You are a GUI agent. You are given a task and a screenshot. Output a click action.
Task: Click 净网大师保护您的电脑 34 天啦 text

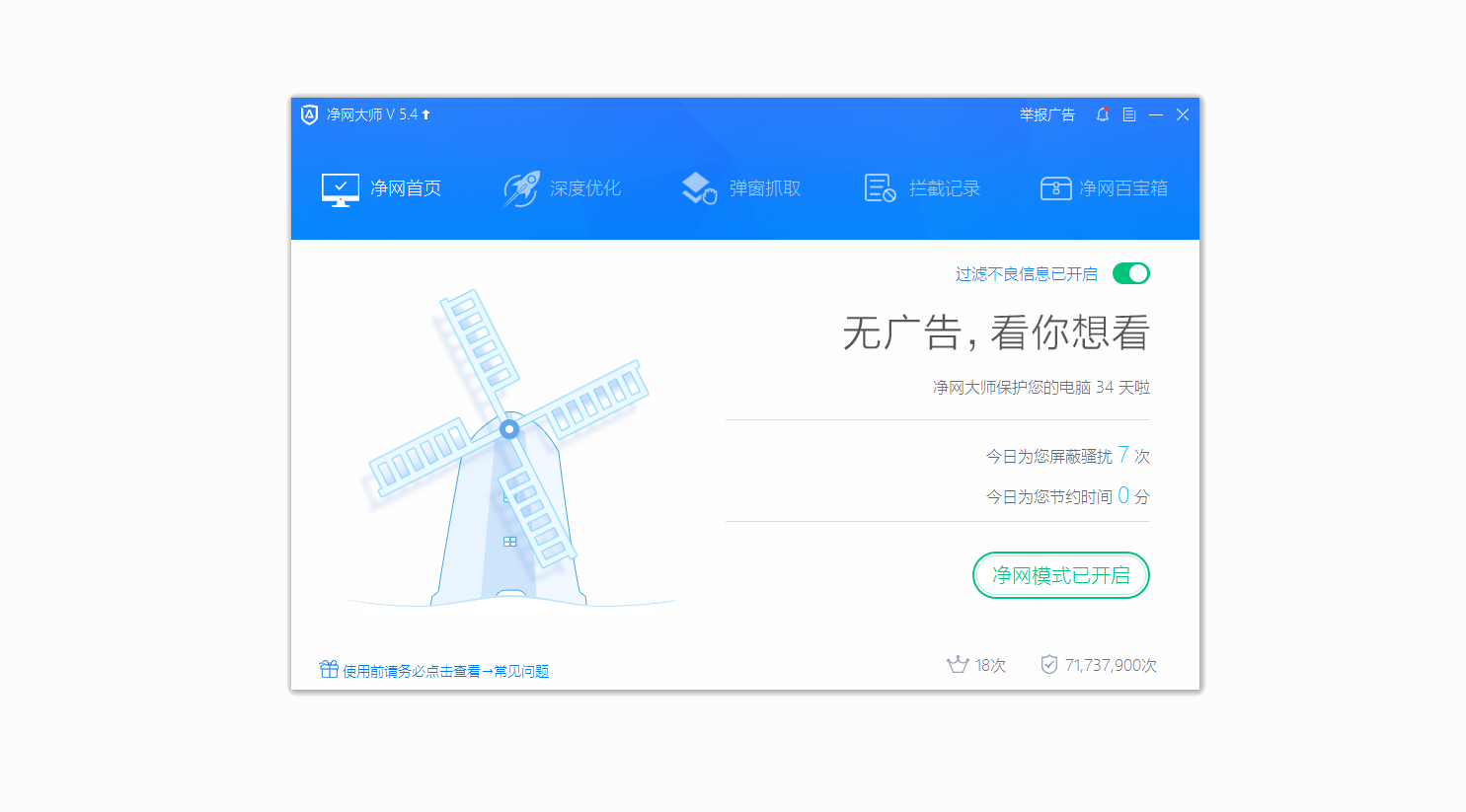1042,387
